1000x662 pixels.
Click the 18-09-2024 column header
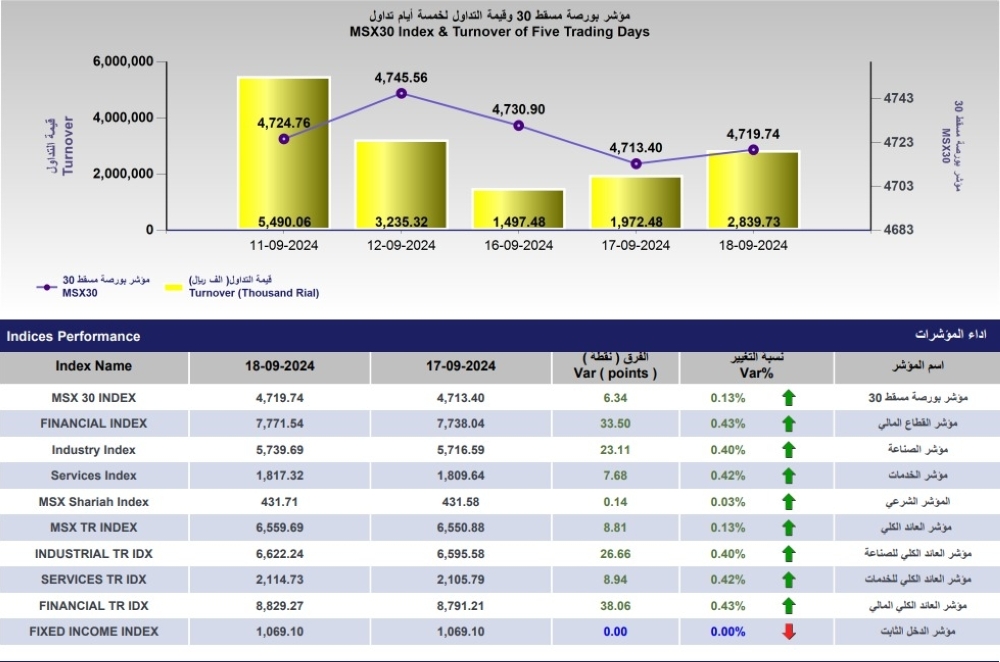(x=279, y=366)
